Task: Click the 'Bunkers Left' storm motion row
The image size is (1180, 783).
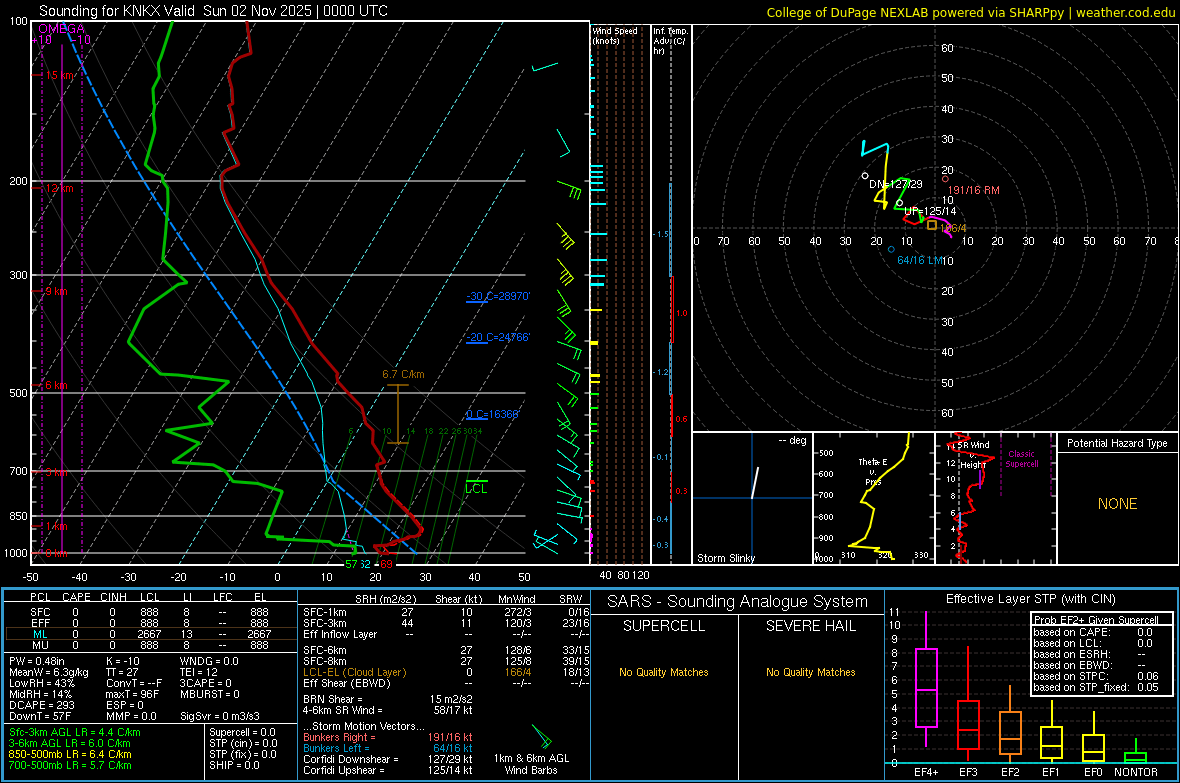Action: 388,748
